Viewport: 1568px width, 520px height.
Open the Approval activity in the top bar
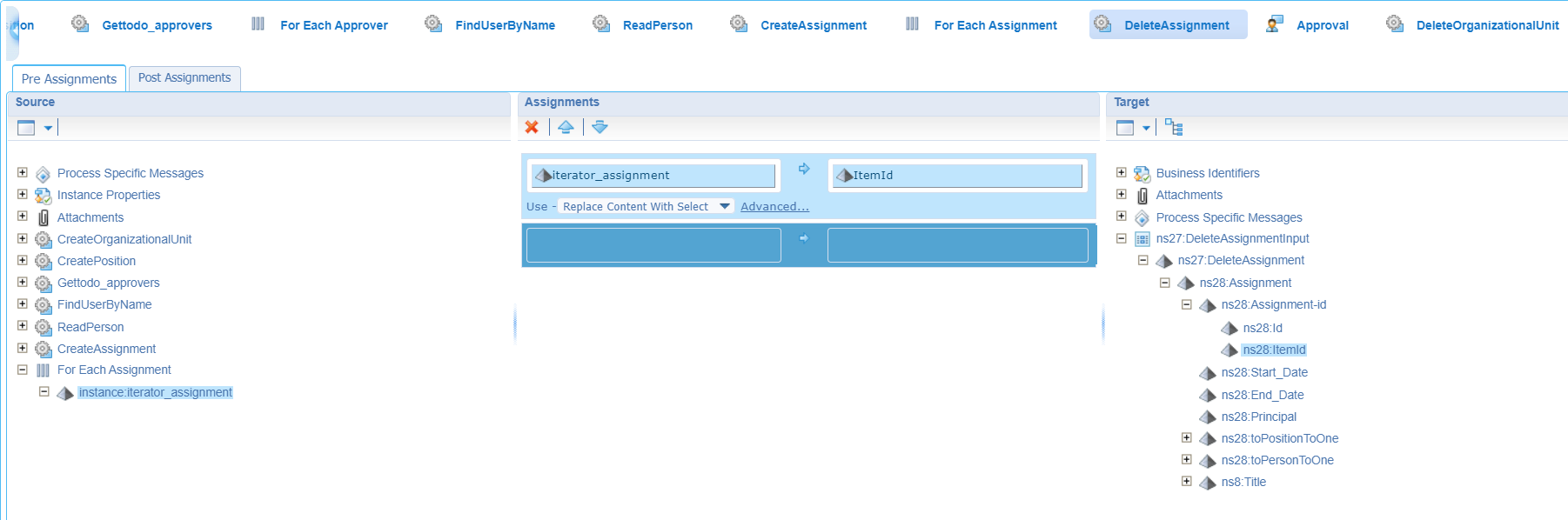(1322, 25)
